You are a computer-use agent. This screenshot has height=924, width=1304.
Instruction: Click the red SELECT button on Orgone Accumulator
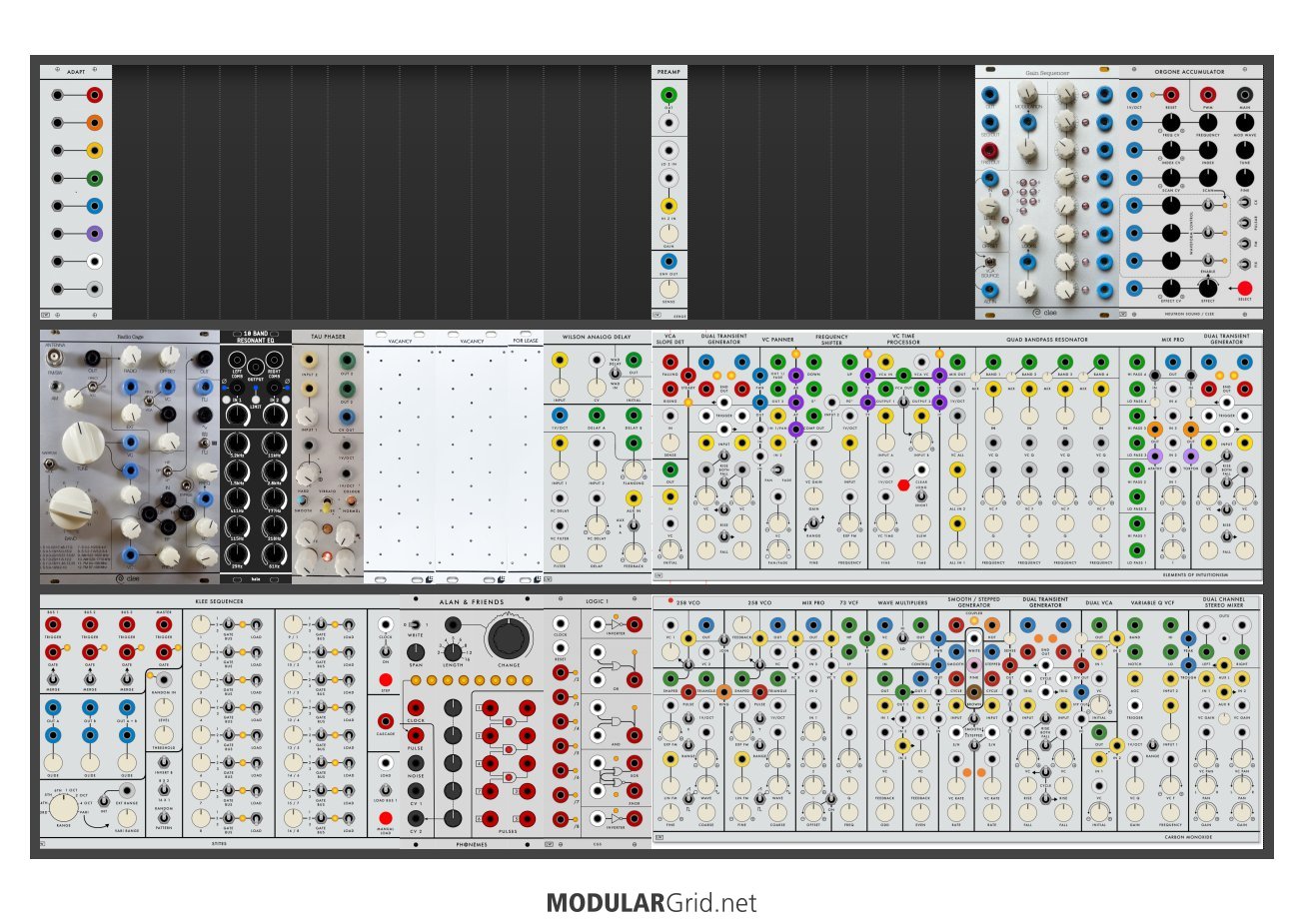point(1245,288)
